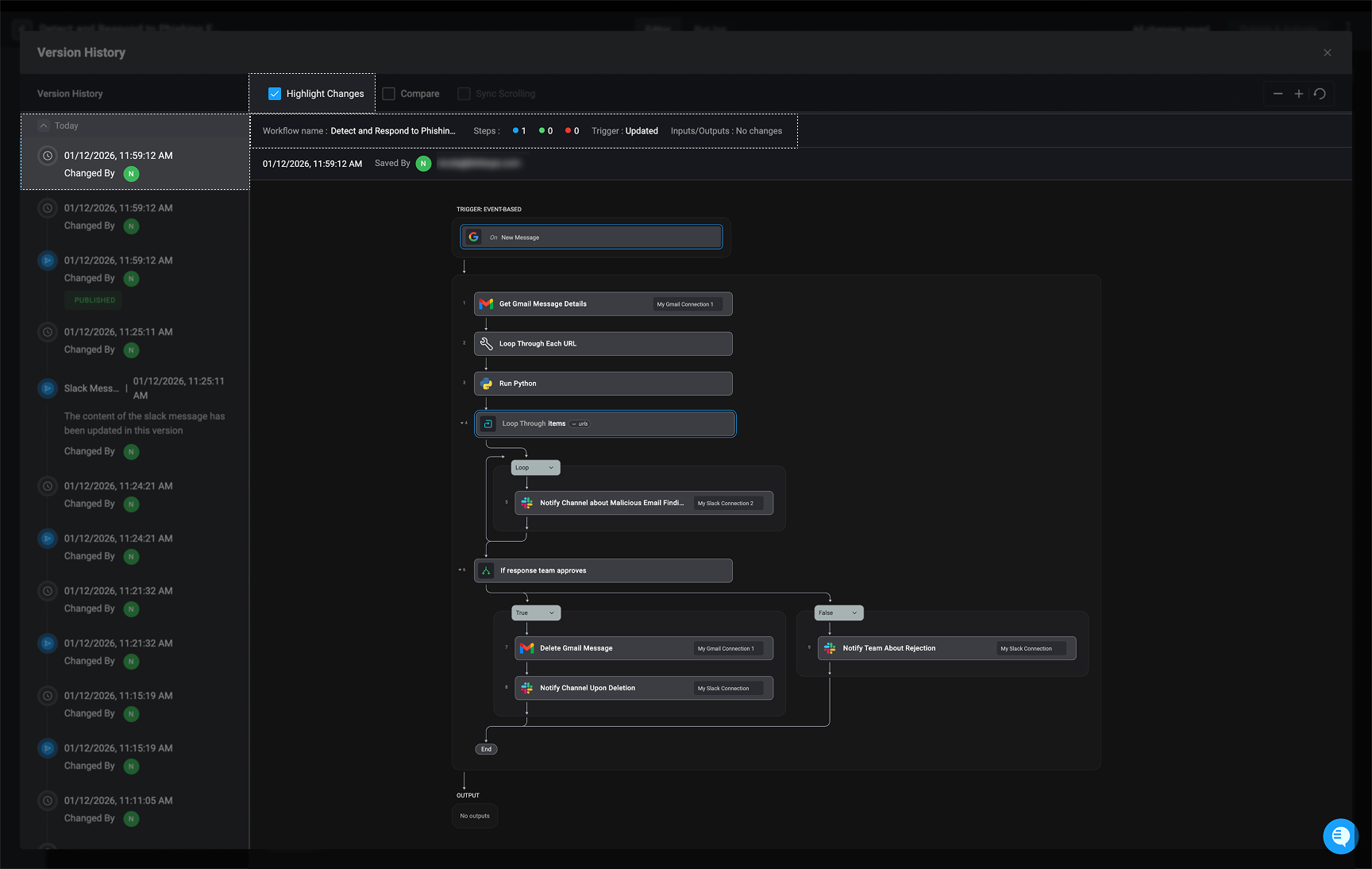This screenshot has width=1372, height=869.
Task: Open the True branch dropdown
Action: point(536,613)
